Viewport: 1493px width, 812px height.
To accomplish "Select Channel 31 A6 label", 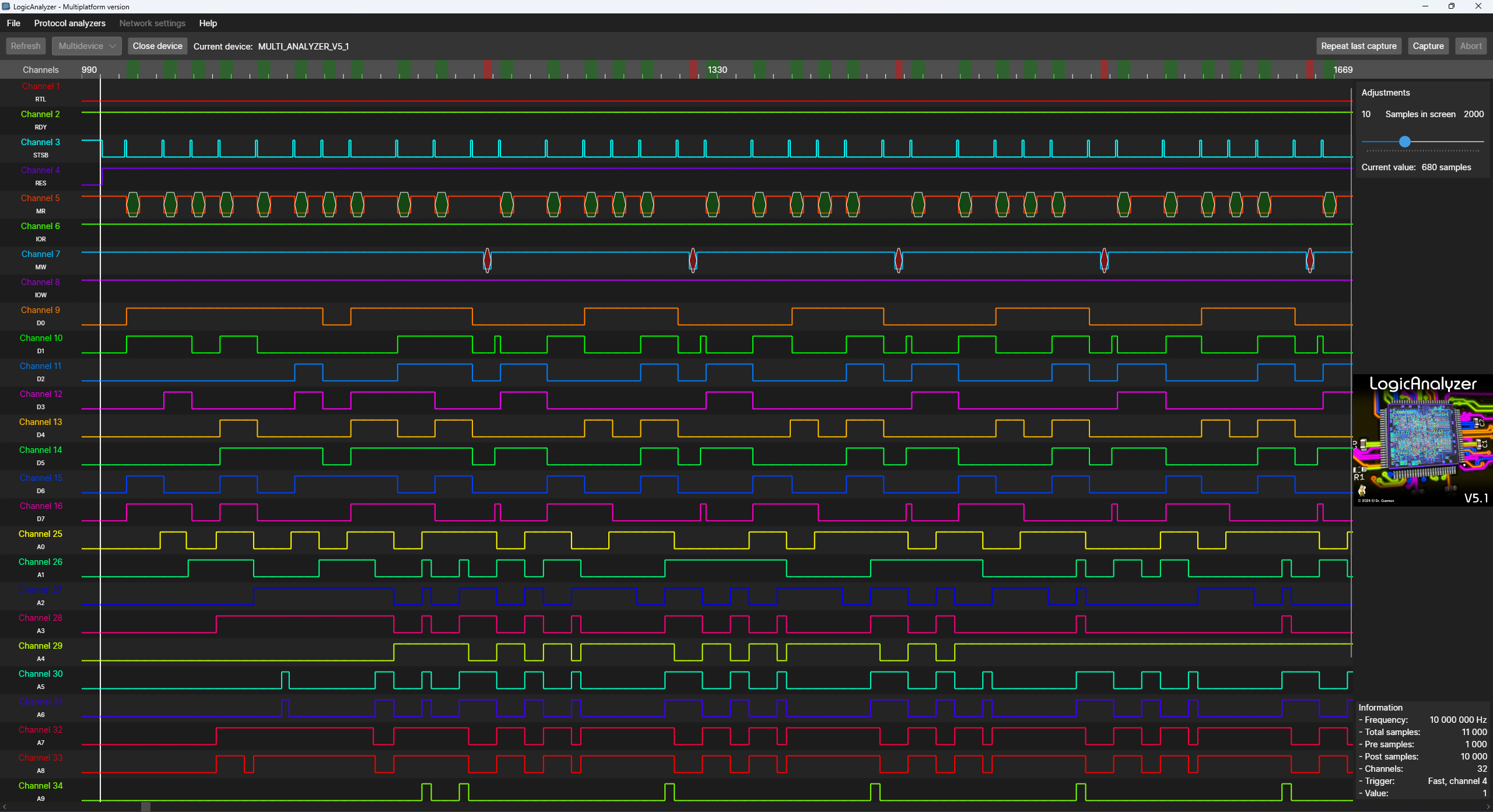I will 41,708.
